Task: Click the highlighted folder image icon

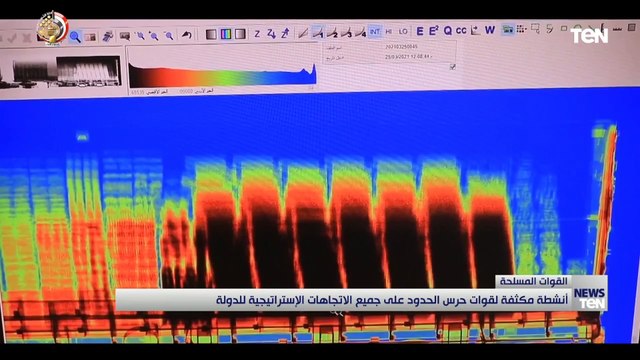Action: tap(508, 29)
